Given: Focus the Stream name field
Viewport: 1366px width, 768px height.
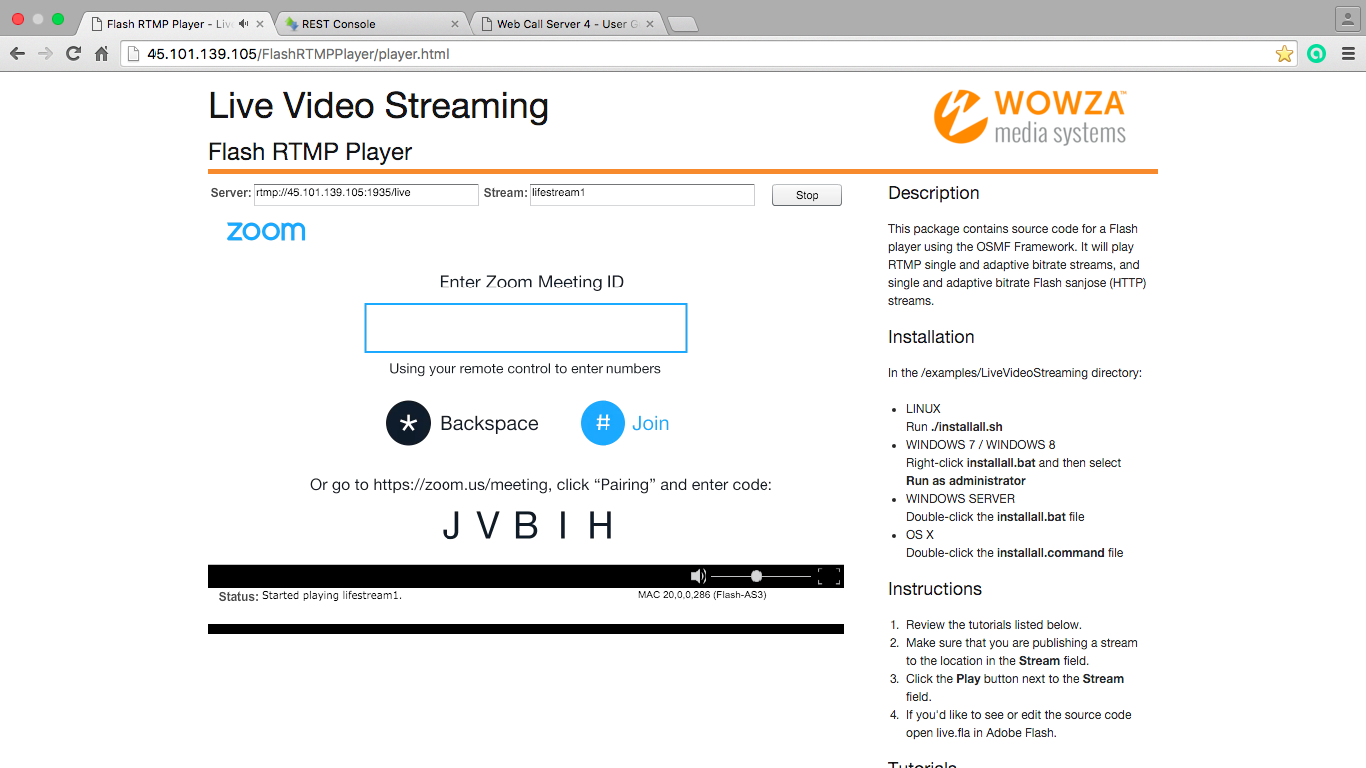Looking at the screenshot, I should [x=642, y=194].
